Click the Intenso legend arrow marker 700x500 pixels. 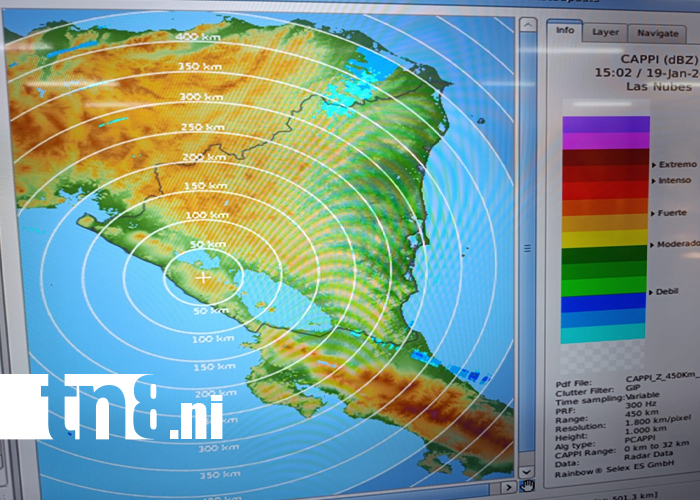(x=654, y=181)
